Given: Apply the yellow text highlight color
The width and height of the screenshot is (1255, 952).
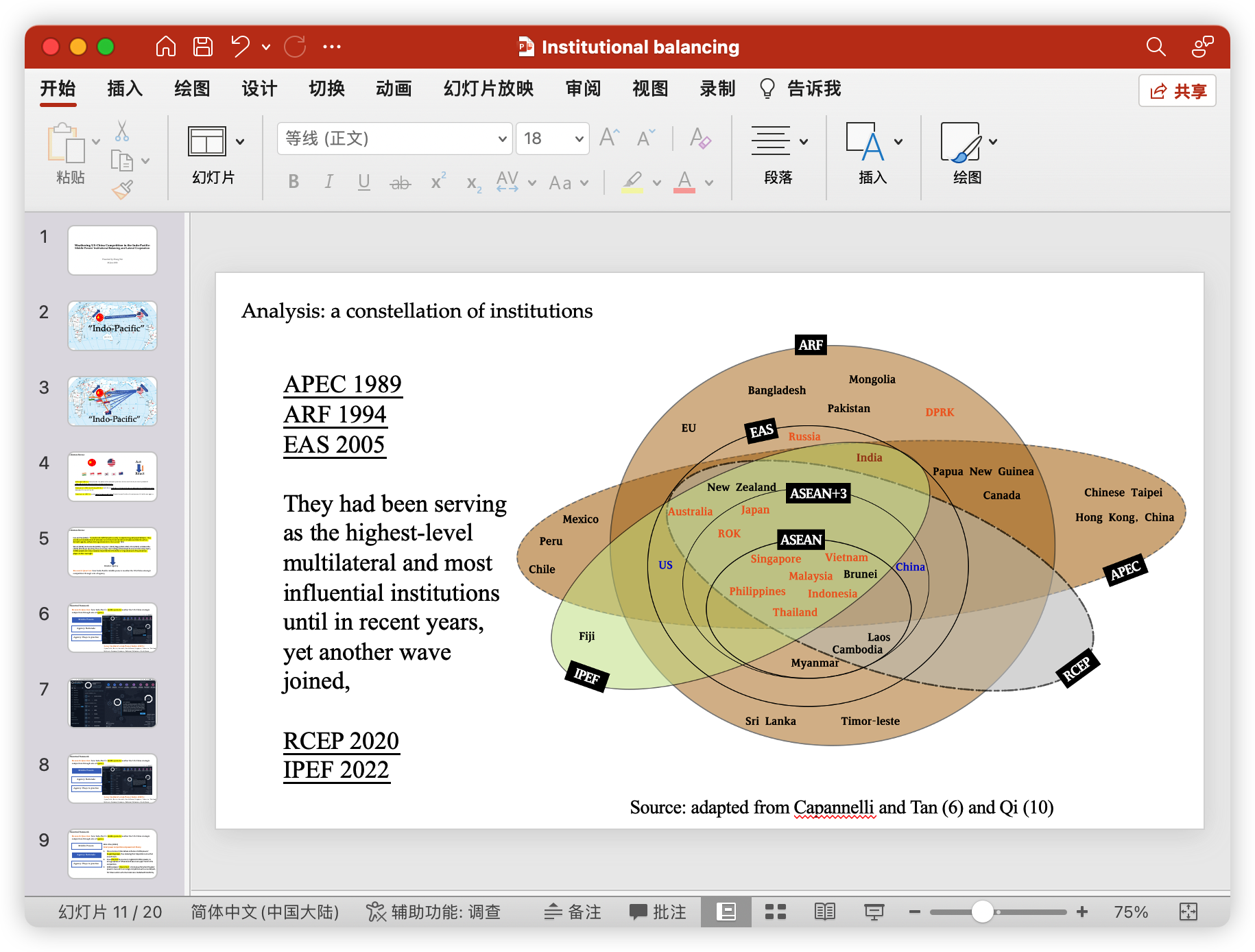Looking at the screenshot, I should [x=632, y=182].
